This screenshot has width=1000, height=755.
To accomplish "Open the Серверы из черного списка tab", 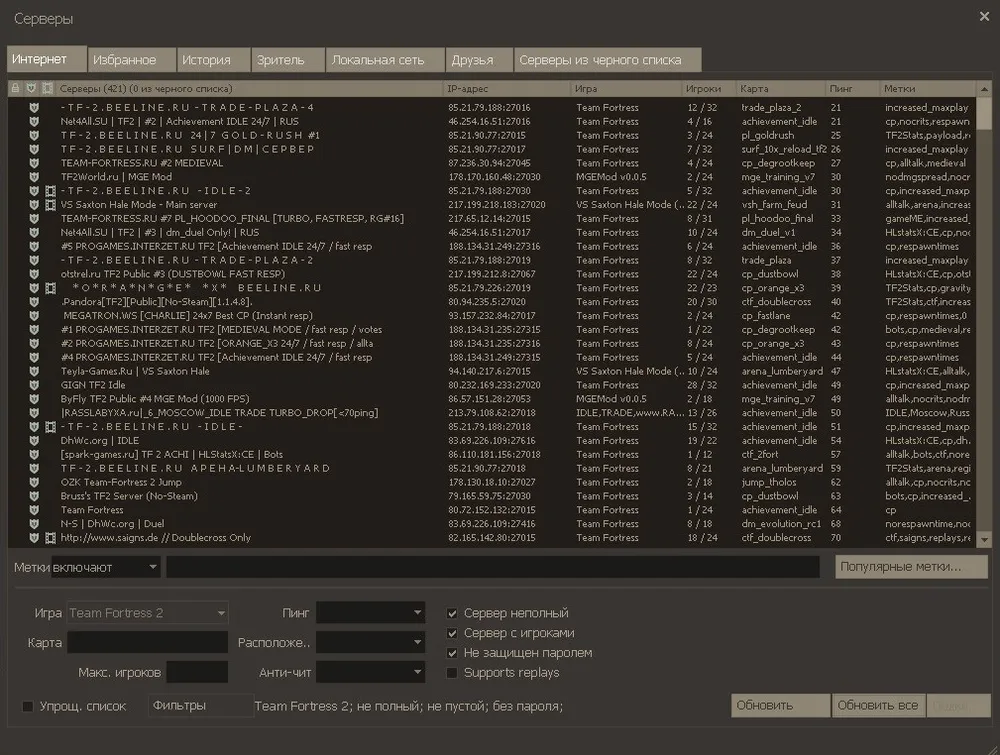I will click(606, 60).
